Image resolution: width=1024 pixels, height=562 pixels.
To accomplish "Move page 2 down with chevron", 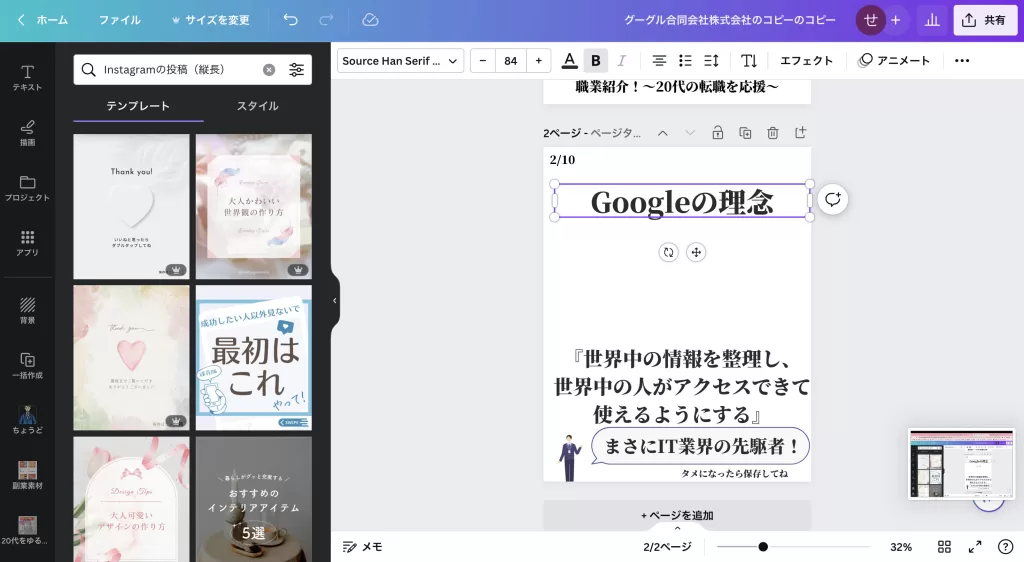I will pyautogui.click(x=690, y=133).
